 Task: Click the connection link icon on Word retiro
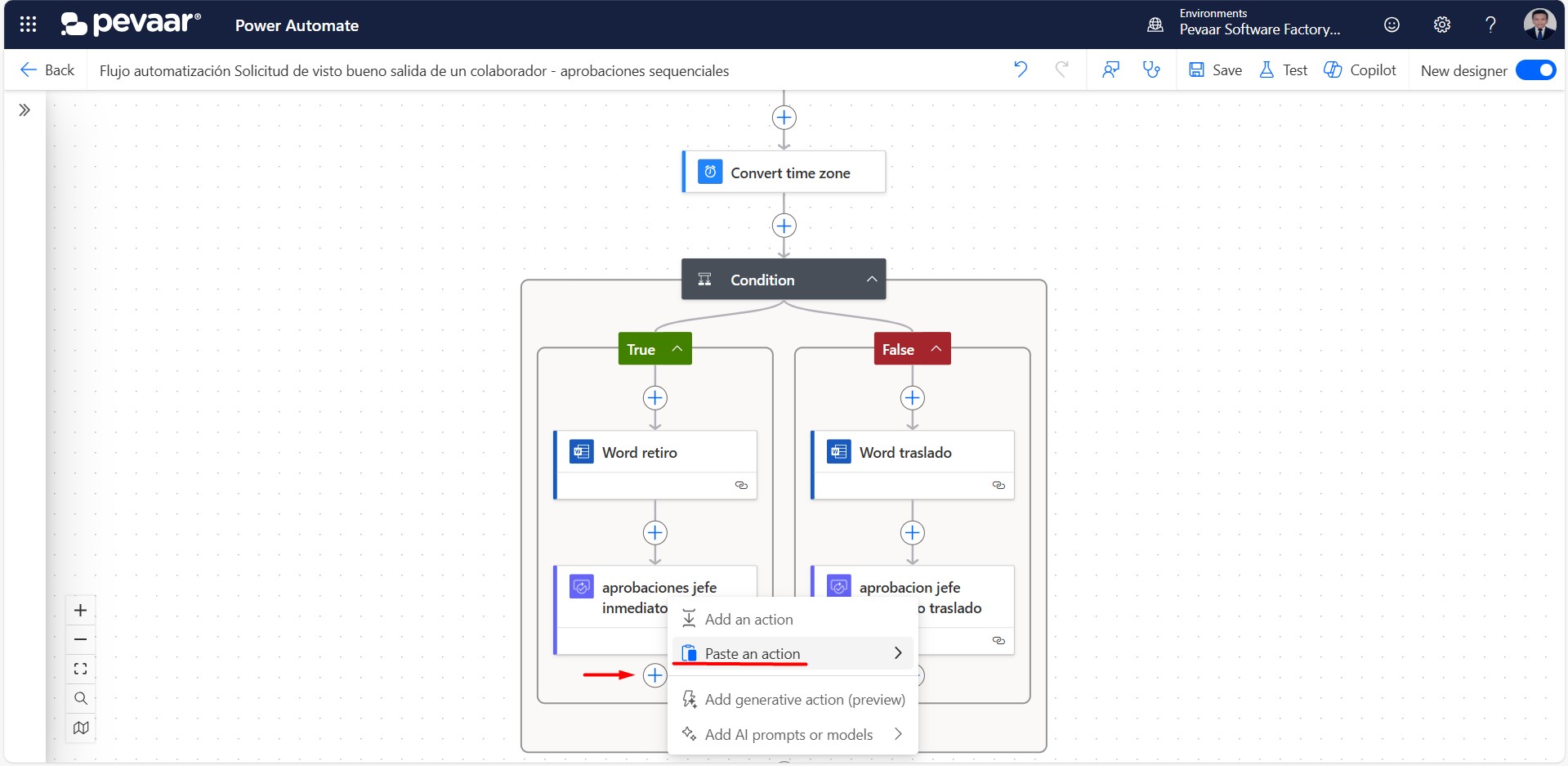point(741,486)
